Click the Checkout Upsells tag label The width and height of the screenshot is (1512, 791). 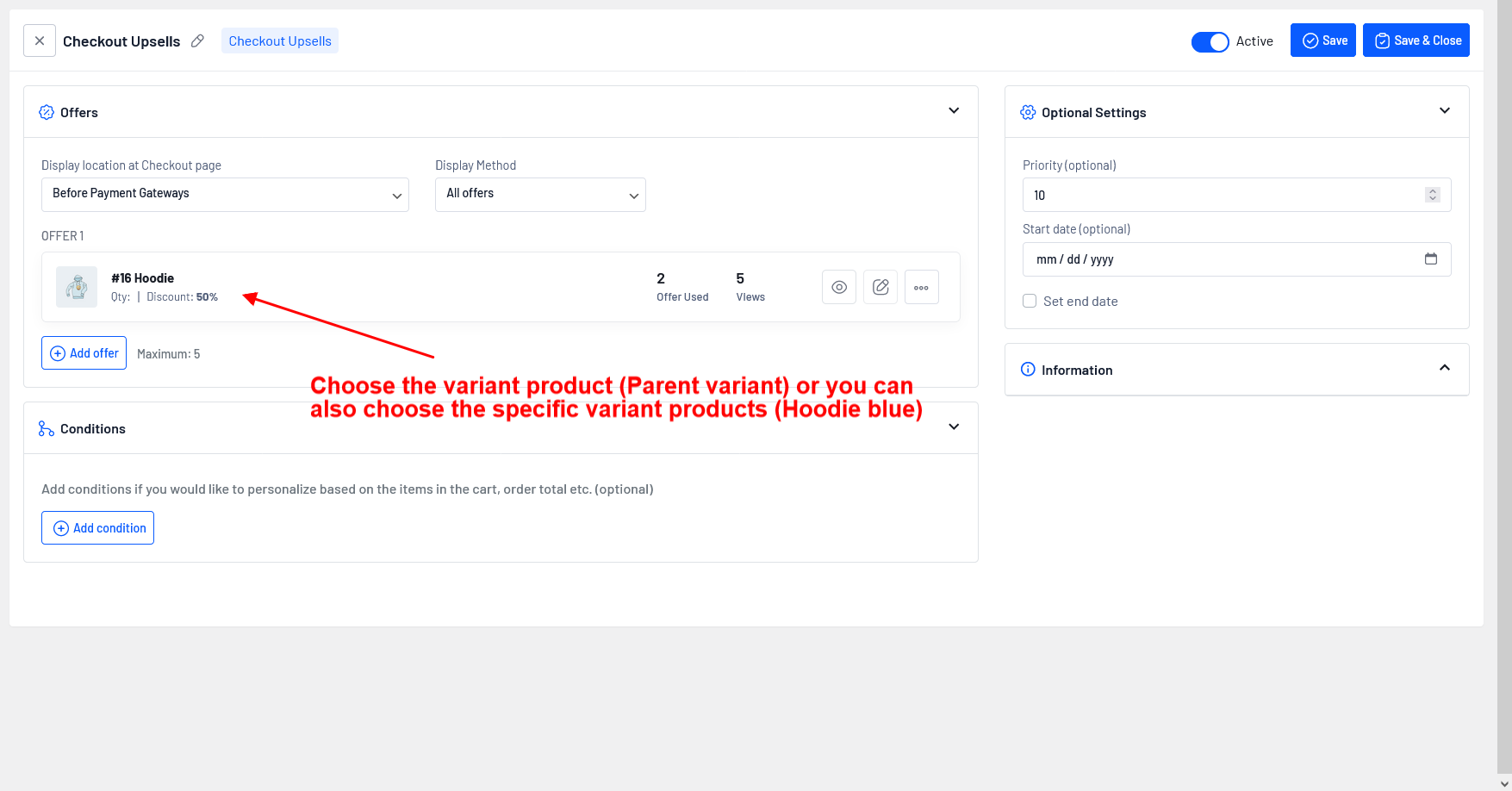(280, 40)
